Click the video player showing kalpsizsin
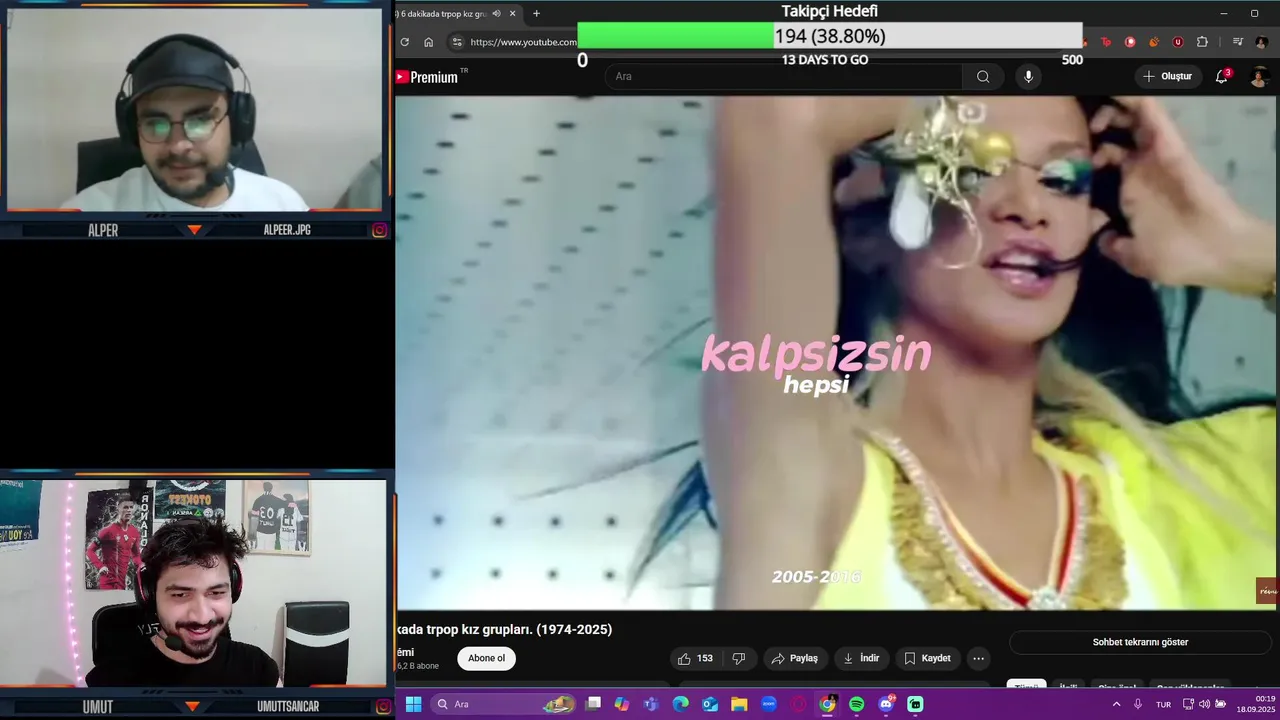The image size is (1280, 720). click(837, 353)
